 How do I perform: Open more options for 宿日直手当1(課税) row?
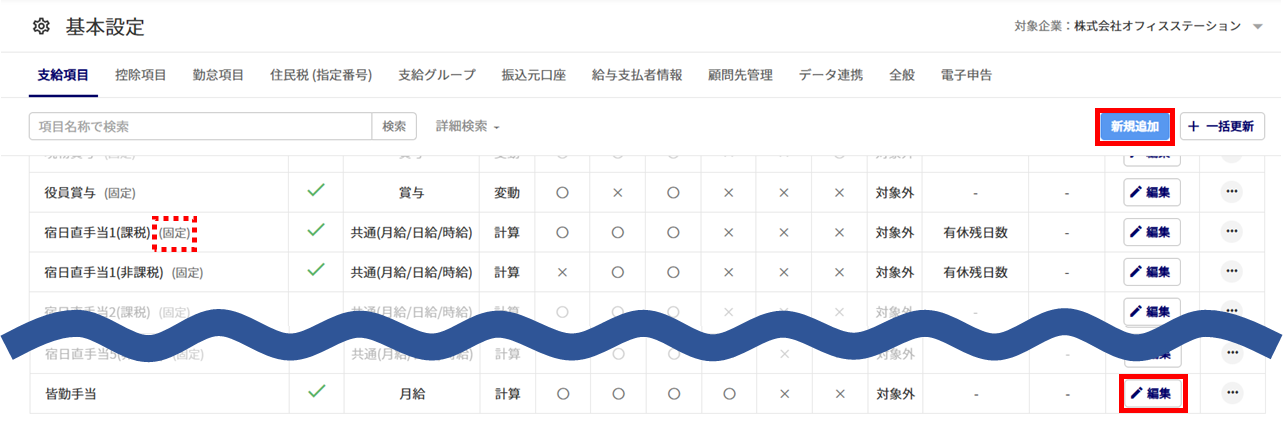click(x=1231, y=232)
